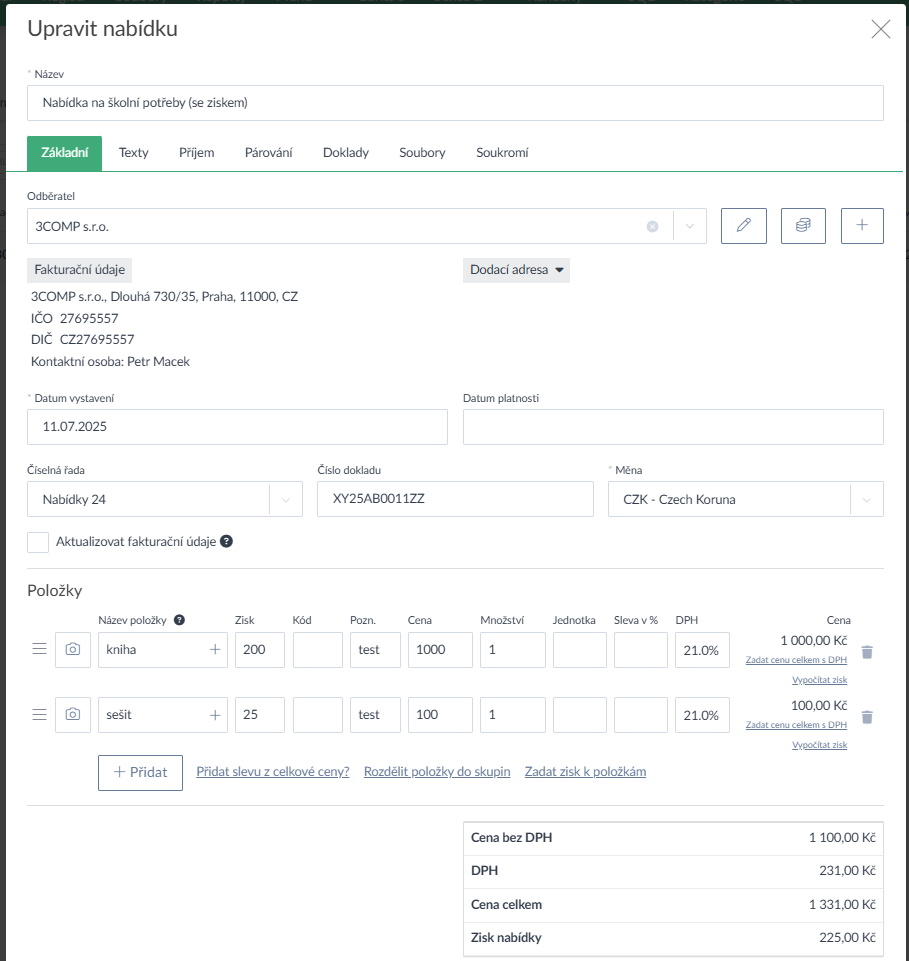The image size is (909, 961).
Task: Click the Datum platnosti input field
Action: [x=673, y=427]
